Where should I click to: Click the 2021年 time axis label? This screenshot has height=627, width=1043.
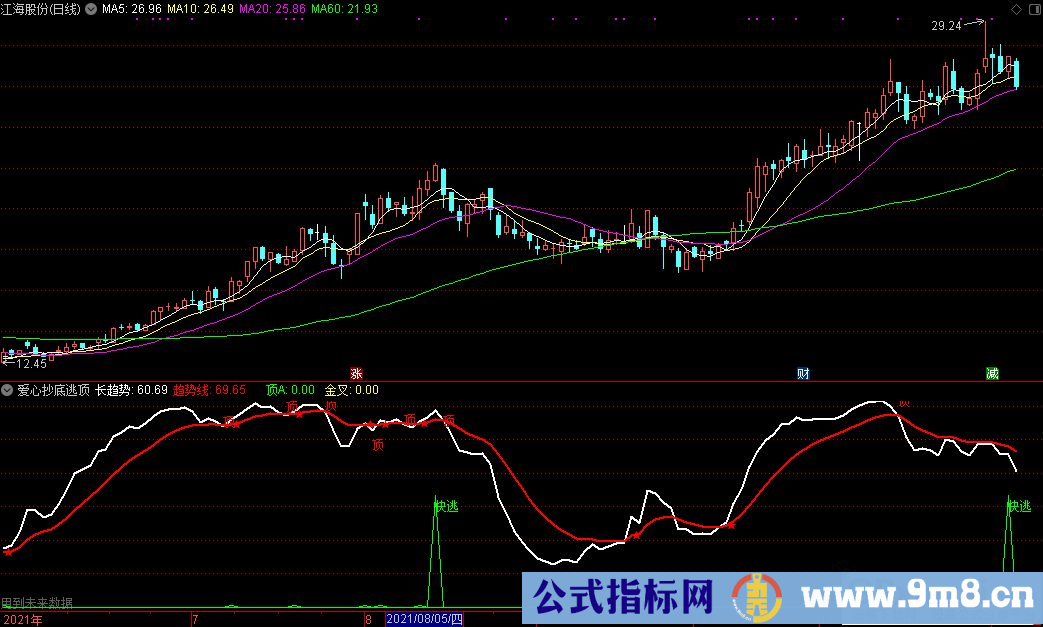pos(23,620)
